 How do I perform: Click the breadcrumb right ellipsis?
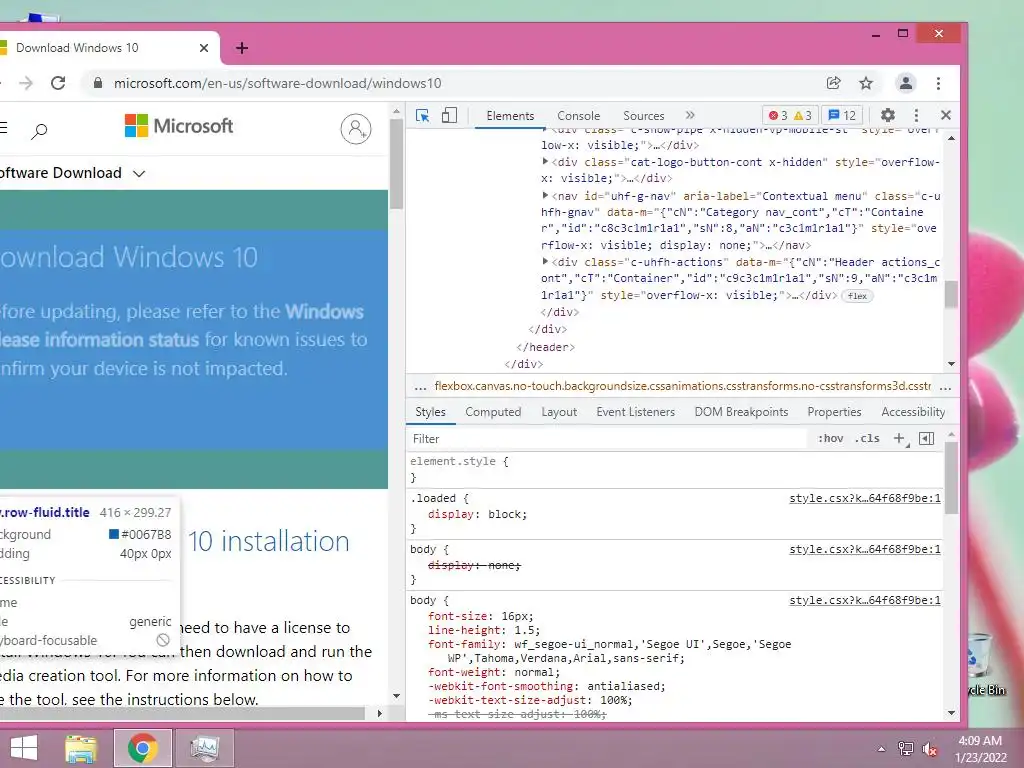(x=945, y=387)
